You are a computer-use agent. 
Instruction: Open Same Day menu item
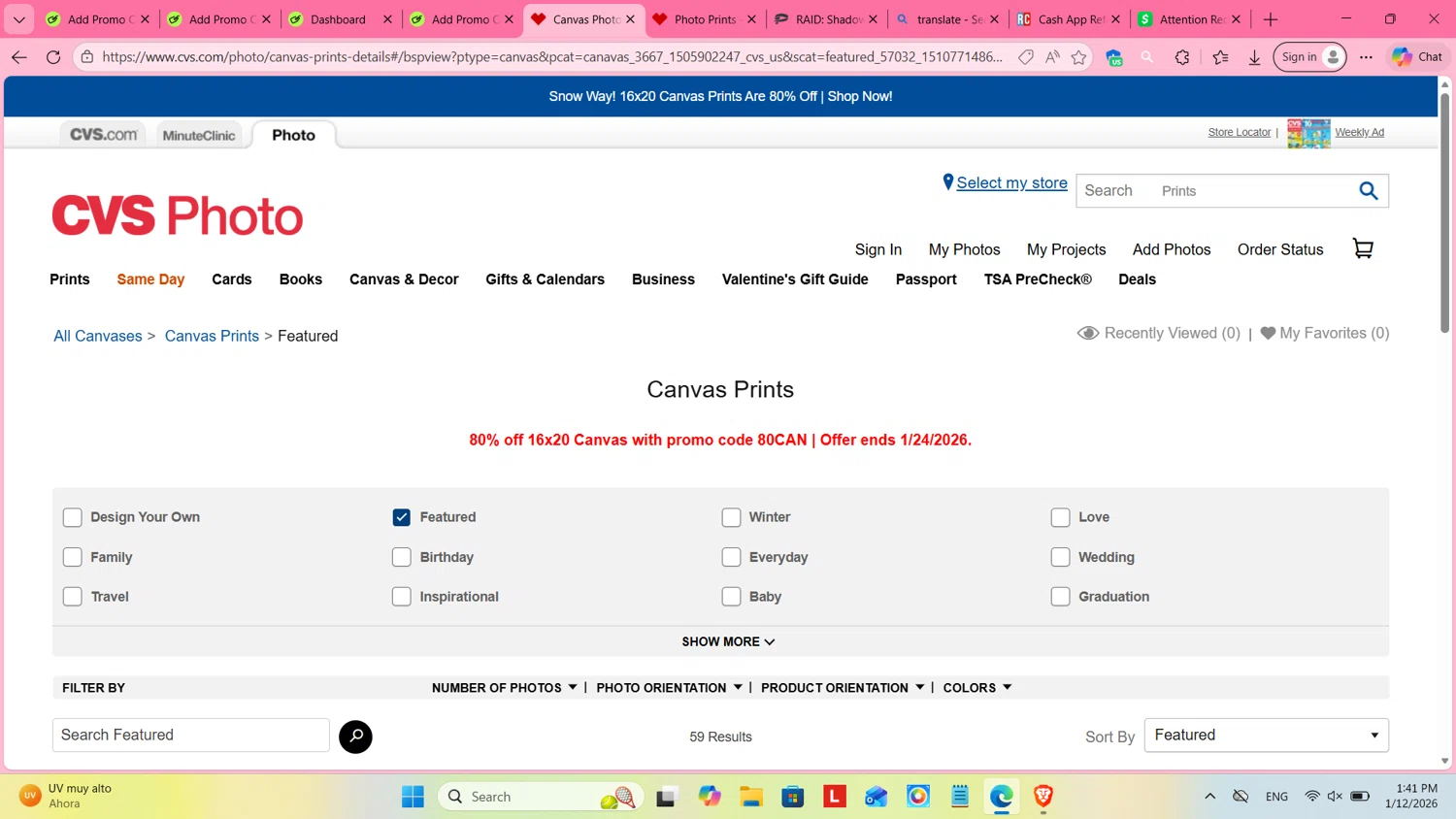(150, 279)
